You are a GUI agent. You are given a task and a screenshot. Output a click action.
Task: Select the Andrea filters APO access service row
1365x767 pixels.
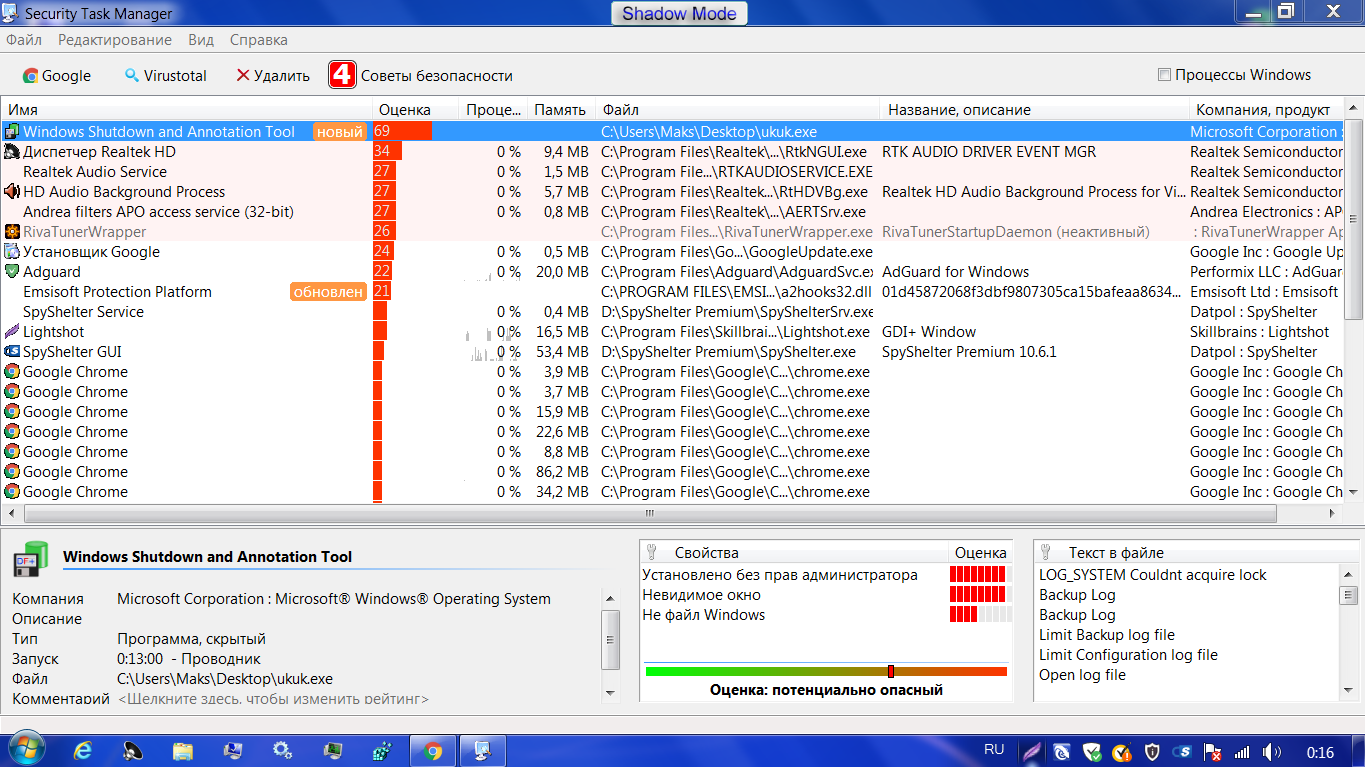tap(672, 212)
